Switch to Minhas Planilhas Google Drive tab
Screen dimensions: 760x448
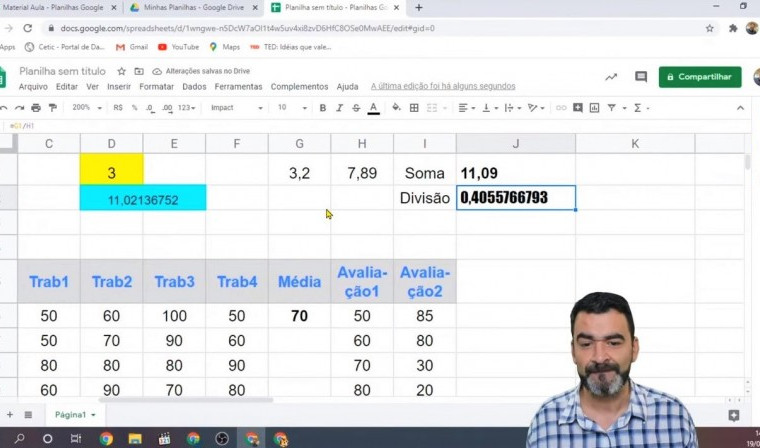[x=191, y=7]
